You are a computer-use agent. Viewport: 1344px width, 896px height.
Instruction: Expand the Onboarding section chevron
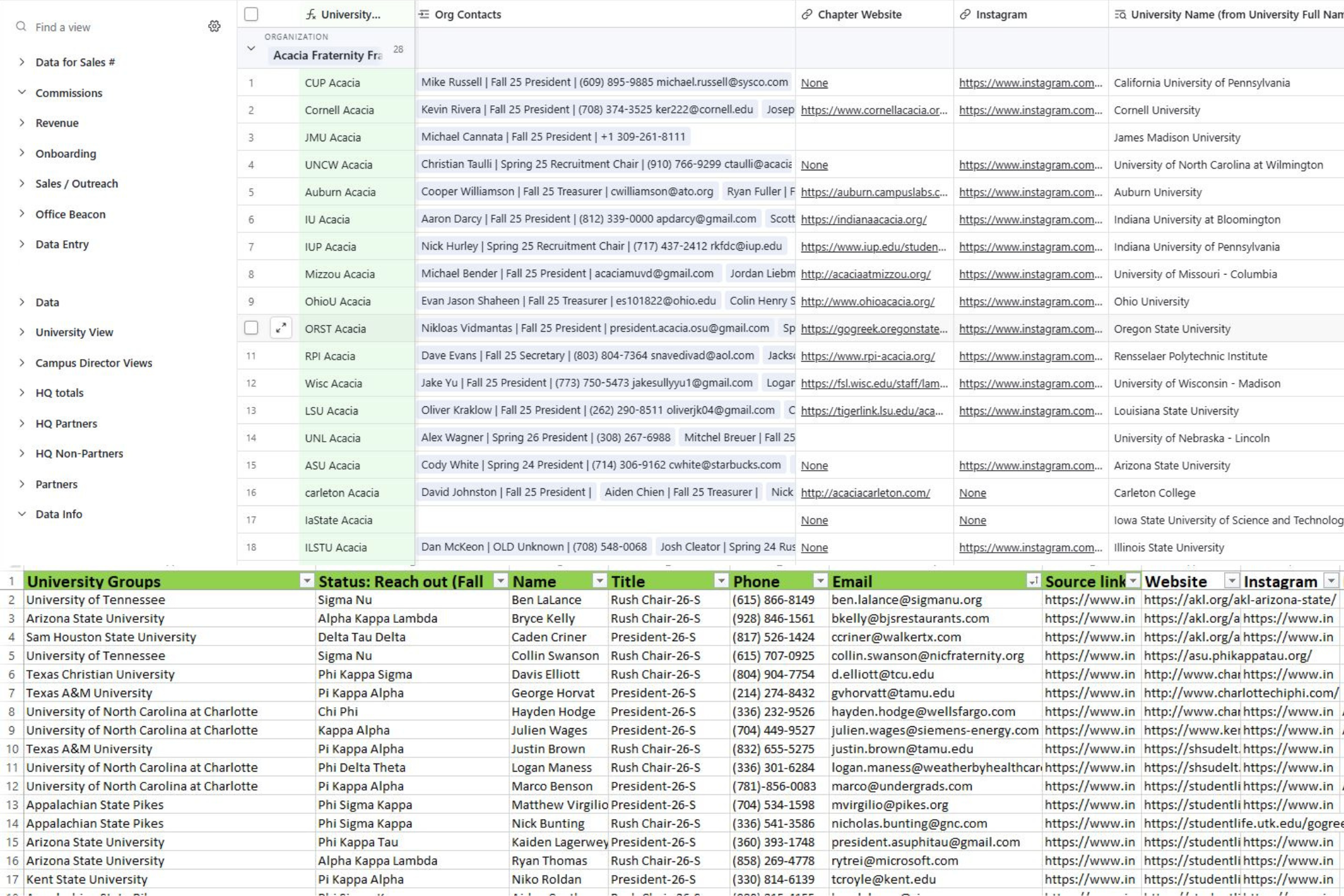22,153
